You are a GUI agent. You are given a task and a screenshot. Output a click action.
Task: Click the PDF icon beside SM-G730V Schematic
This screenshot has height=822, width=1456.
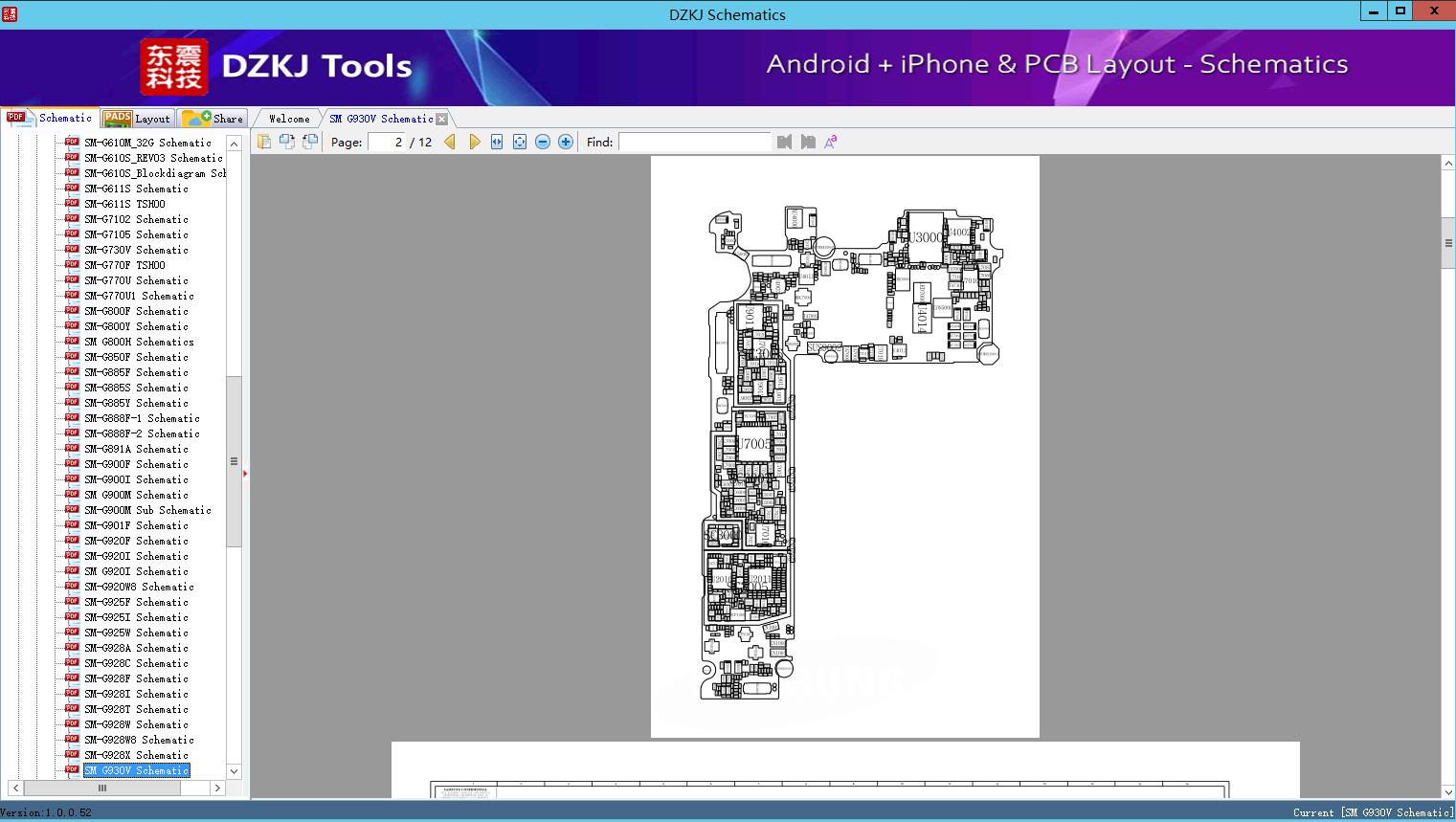pyautogui.click(x=72, y=250)
